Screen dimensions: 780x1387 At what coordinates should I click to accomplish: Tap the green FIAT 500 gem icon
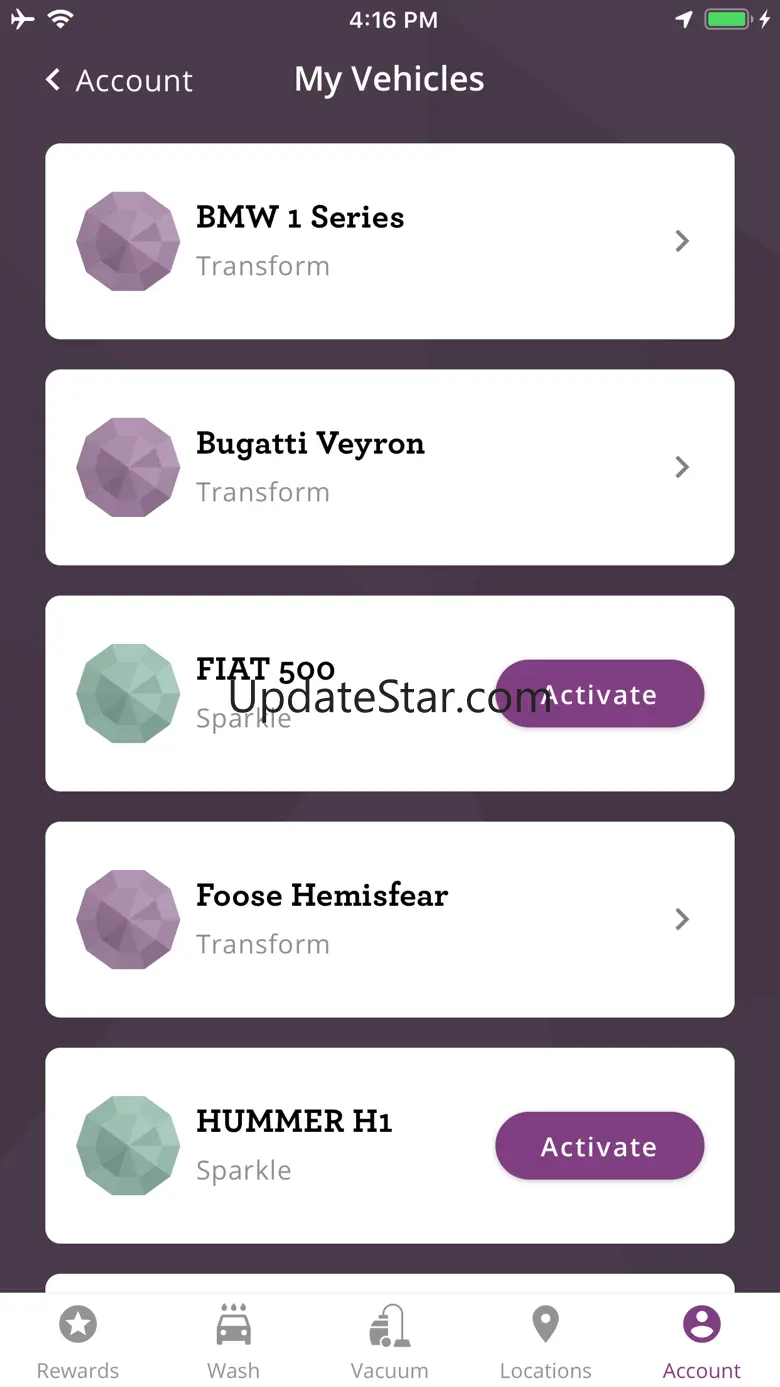point(128,693)
